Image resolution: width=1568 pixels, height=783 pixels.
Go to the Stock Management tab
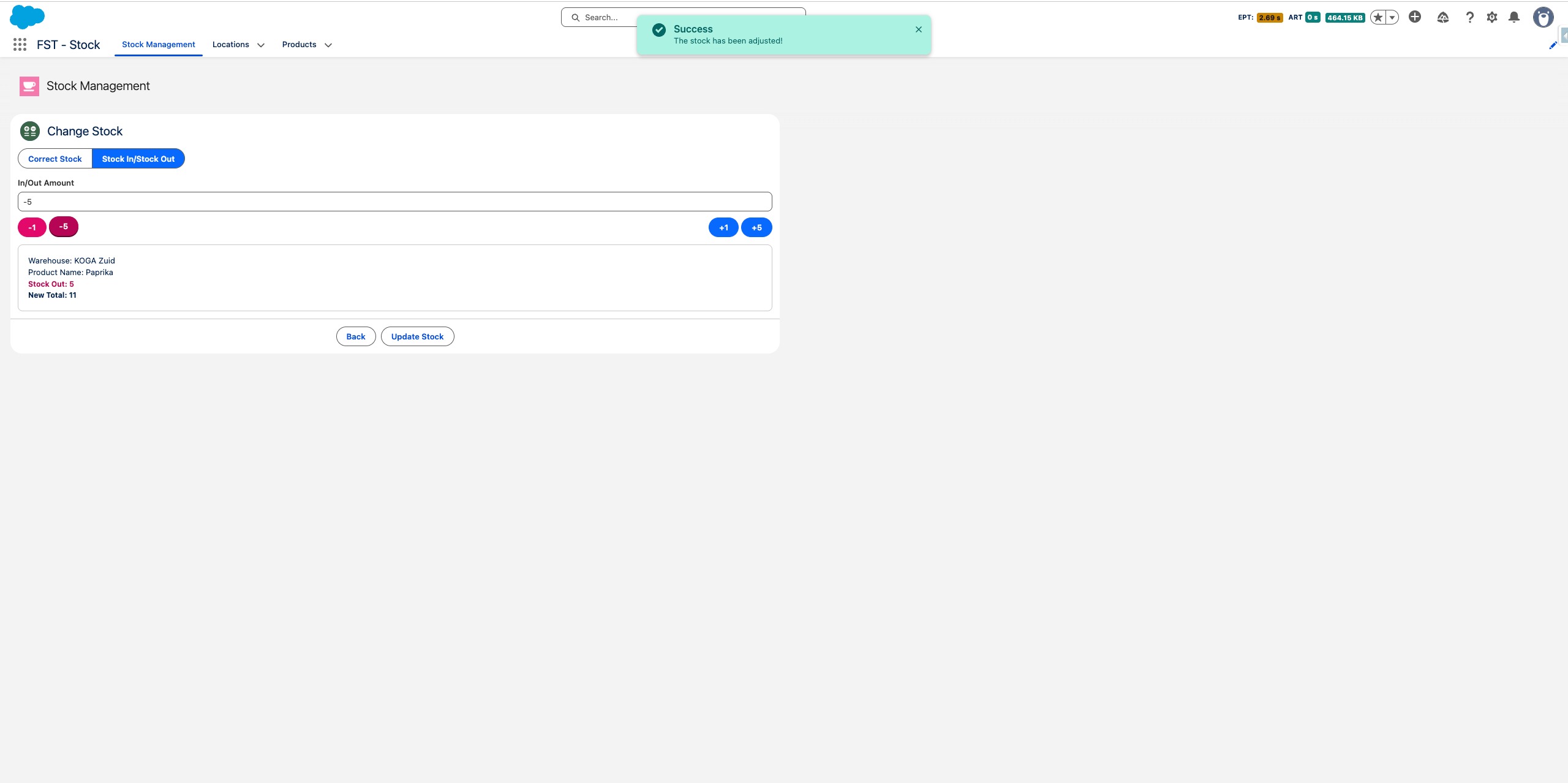click(158, 44)
